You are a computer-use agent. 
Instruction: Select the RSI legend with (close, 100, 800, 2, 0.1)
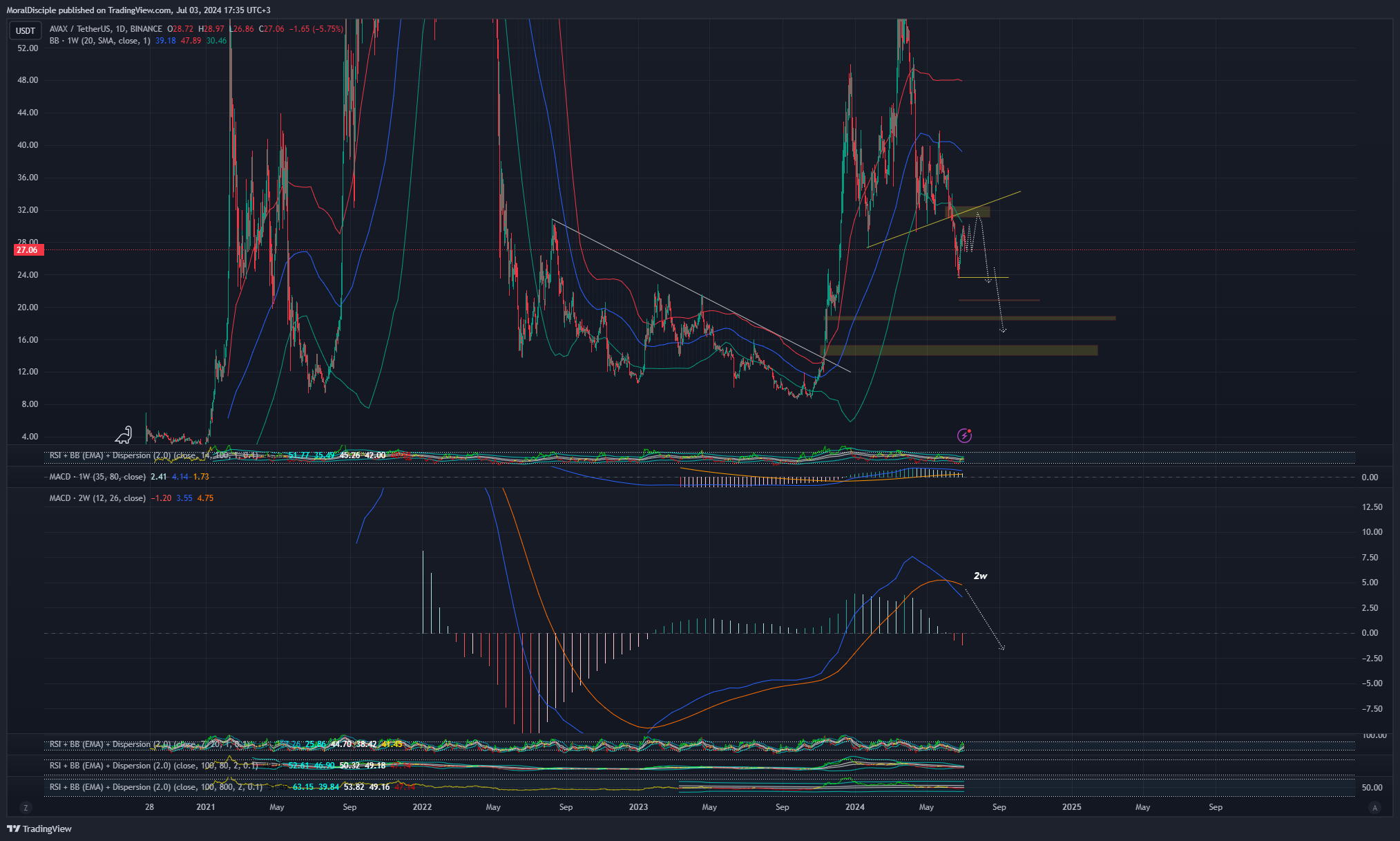(155, 787)
